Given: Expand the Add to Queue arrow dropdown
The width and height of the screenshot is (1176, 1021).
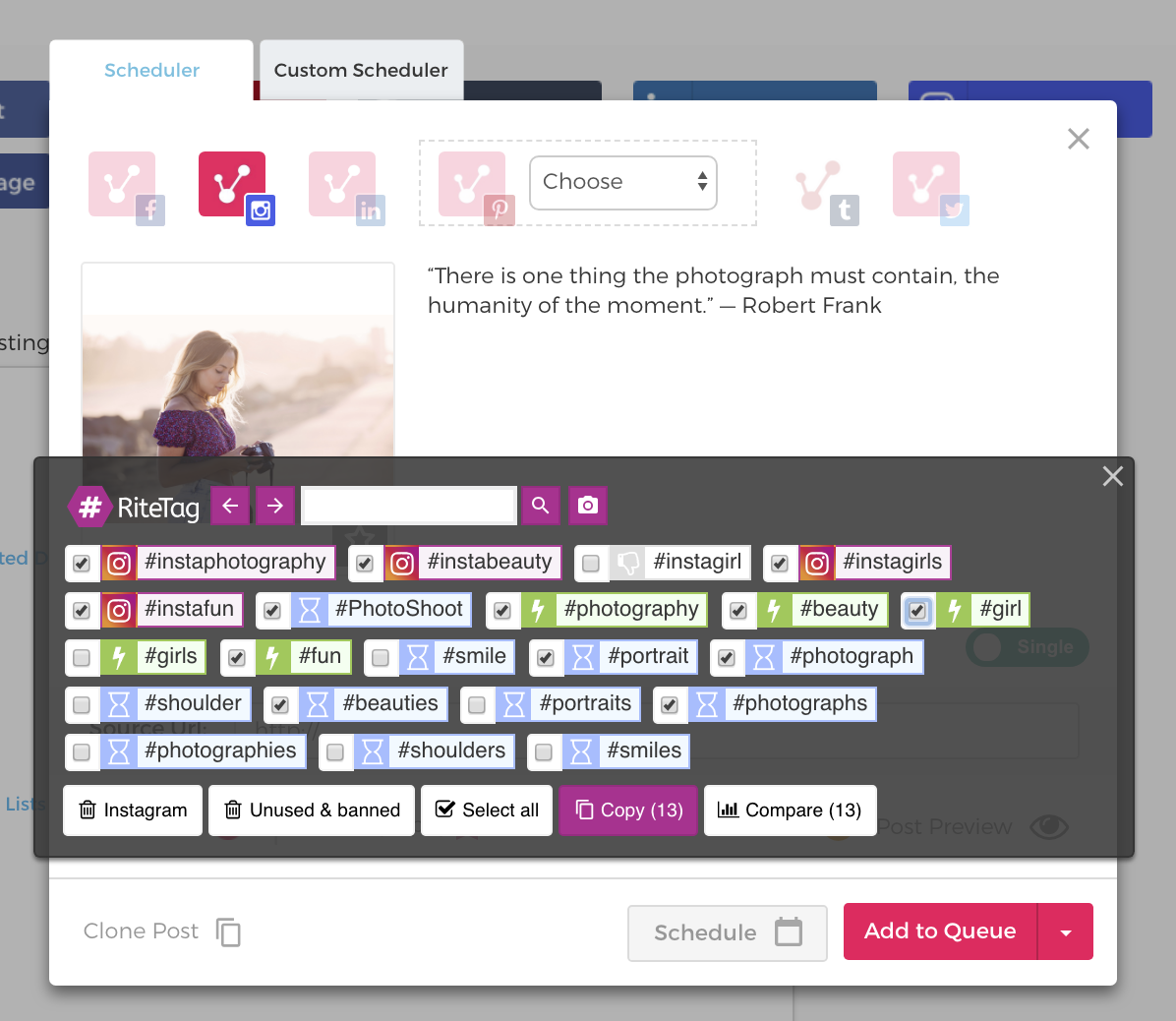Looking at the screenshot, I should click(1065, 931).
